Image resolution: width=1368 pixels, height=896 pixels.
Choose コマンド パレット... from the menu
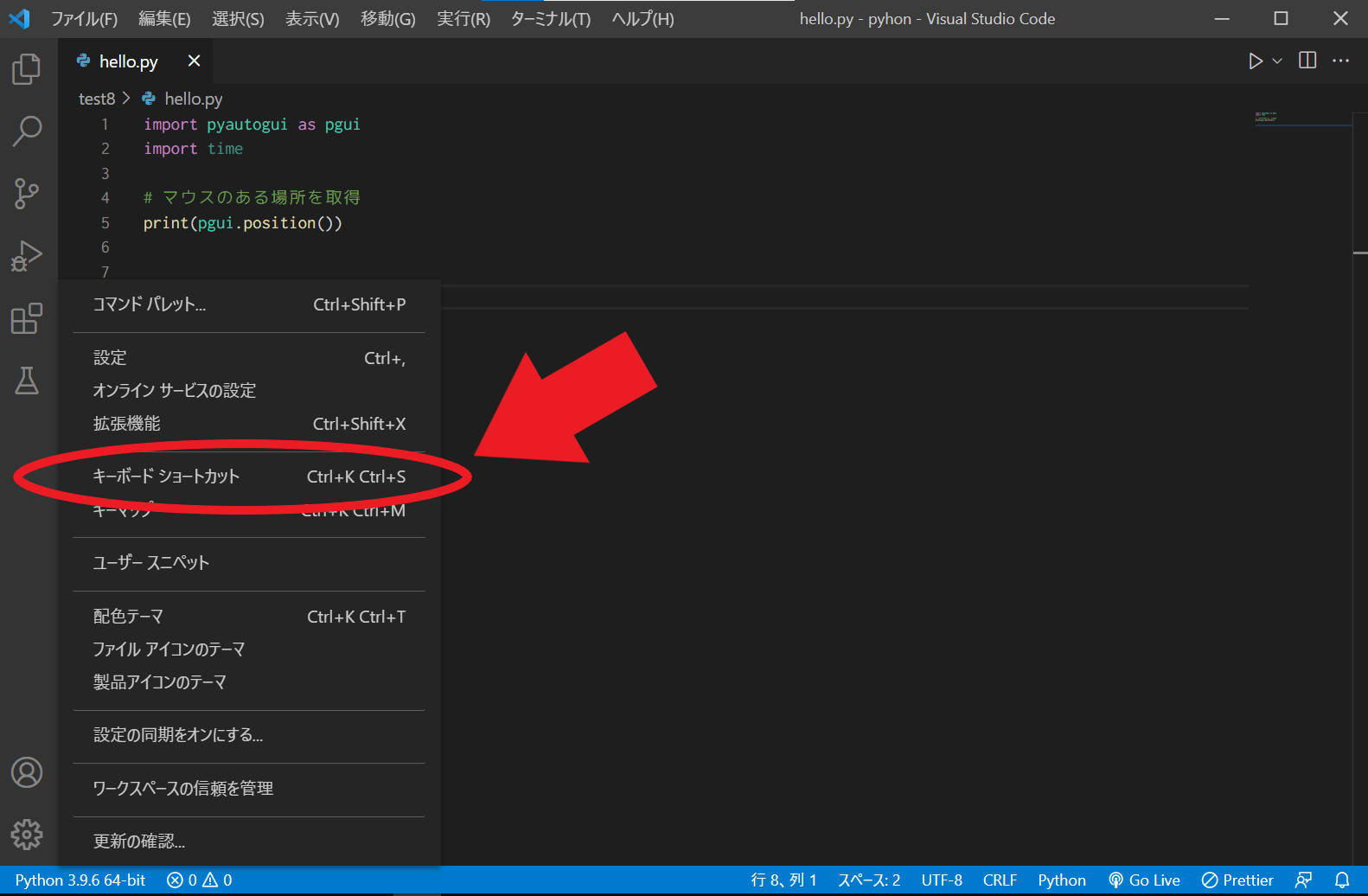coord(249,304)
